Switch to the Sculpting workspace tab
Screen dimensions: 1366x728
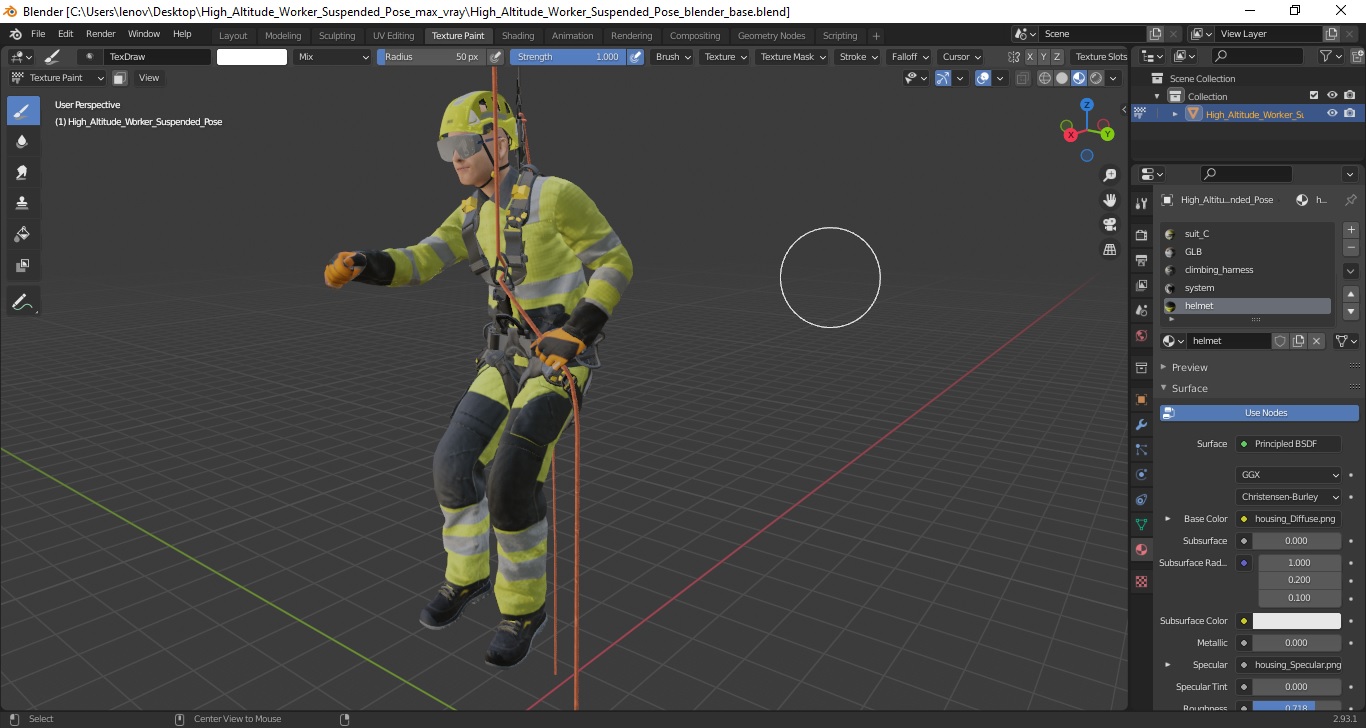(x=337, y=36)
